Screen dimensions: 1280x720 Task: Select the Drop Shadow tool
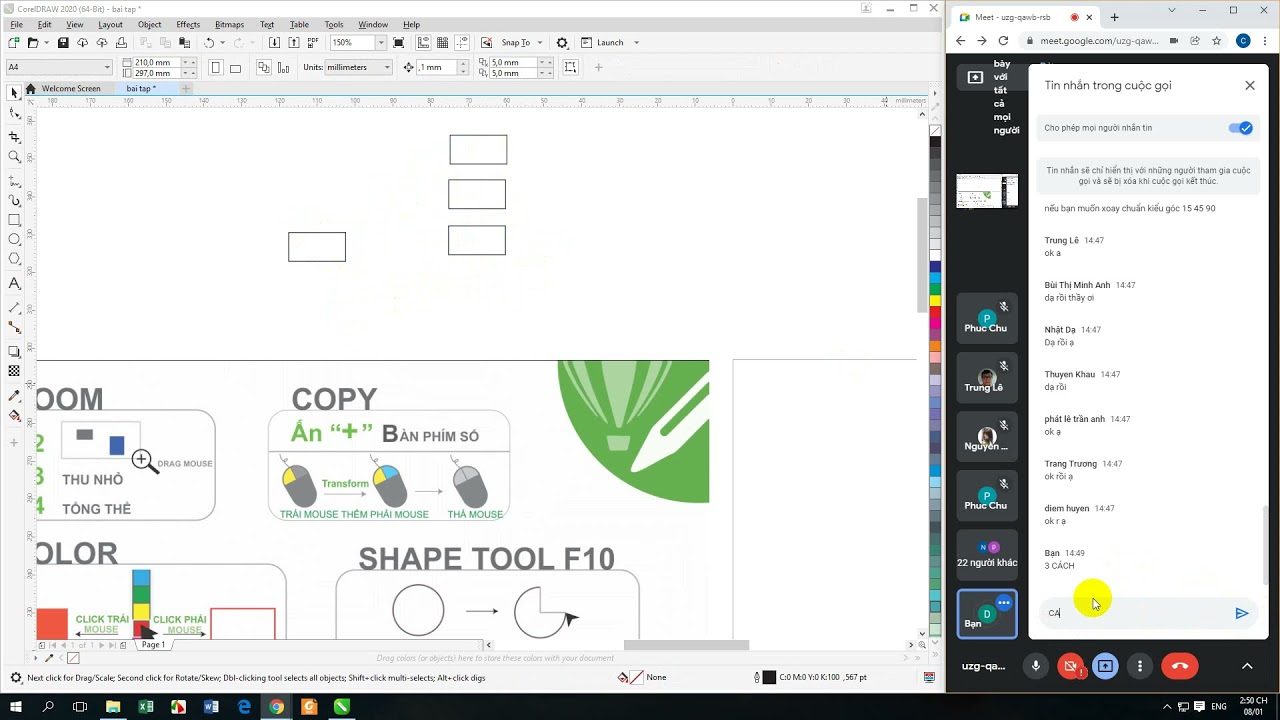point(14,351)
